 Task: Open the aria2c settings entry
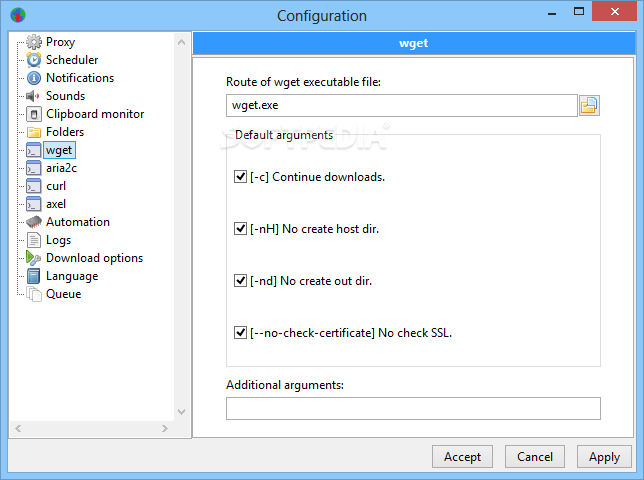tap(61, 168)
